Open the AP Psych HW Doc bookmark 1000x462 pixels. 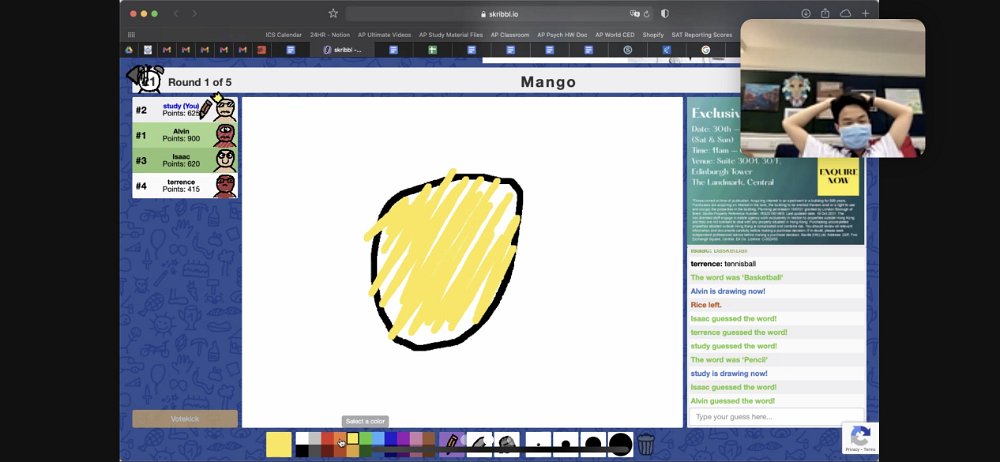tap(562, 35)
